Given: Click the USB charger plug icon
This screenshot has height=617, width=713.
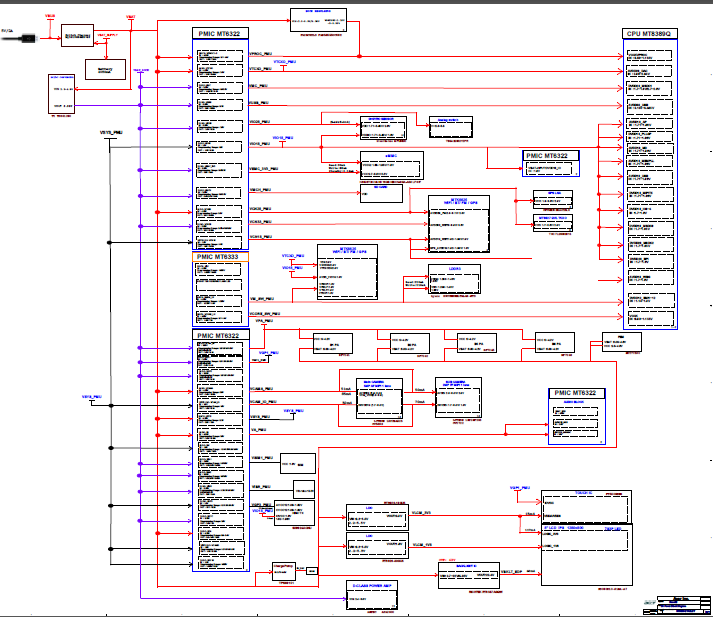Looking at the screenshot, I should [20, 39].
